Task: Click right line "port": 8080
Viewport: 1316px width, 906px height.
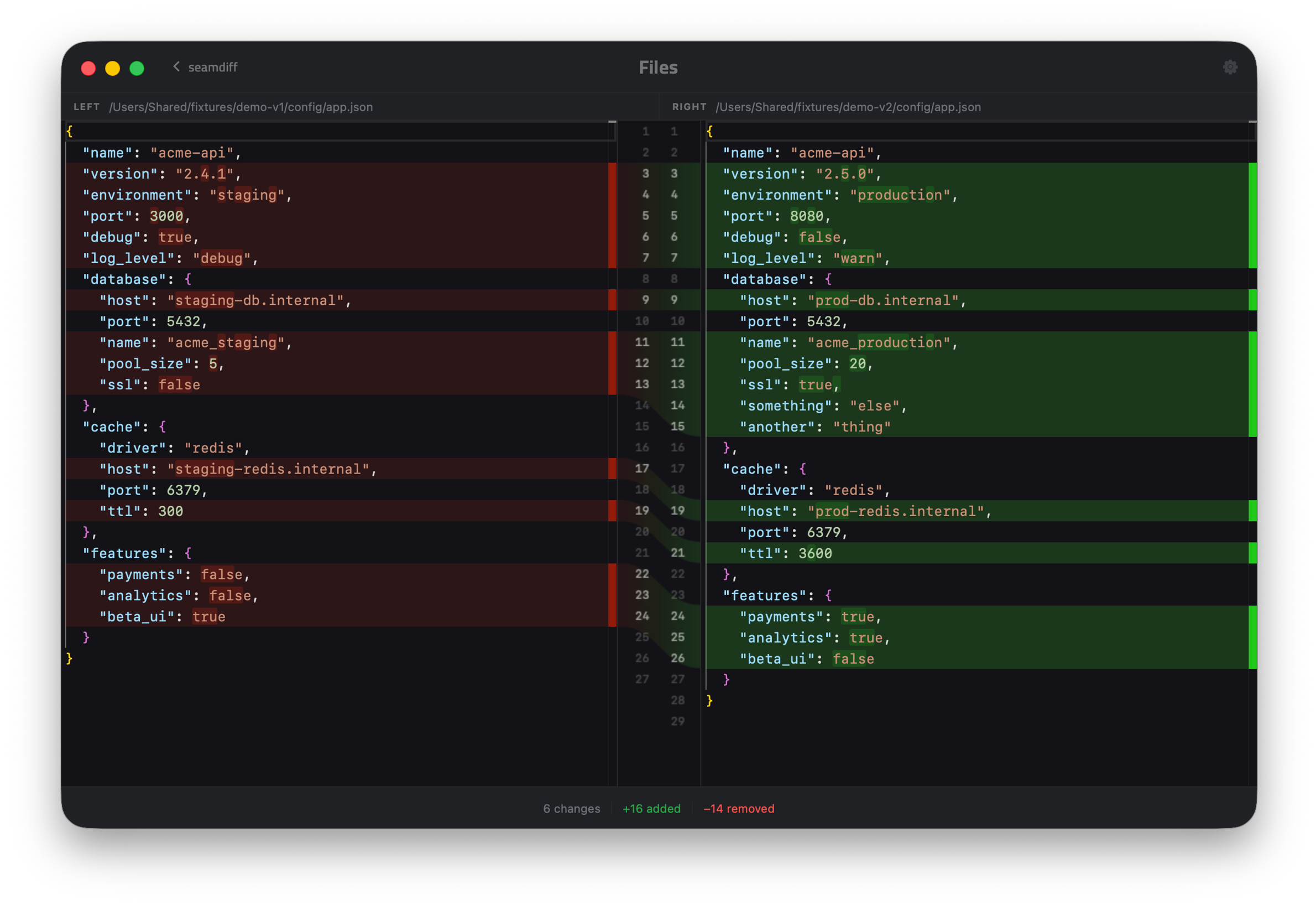Action: (976, 216)
